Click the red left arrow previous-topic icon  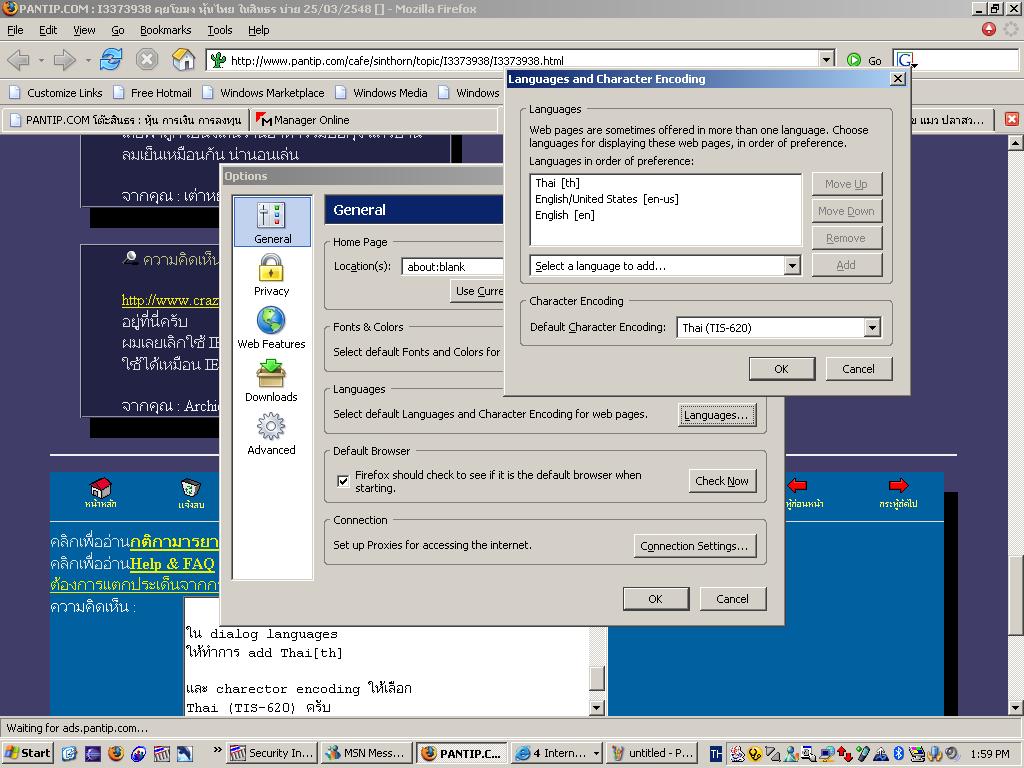[x=797, y=485]
